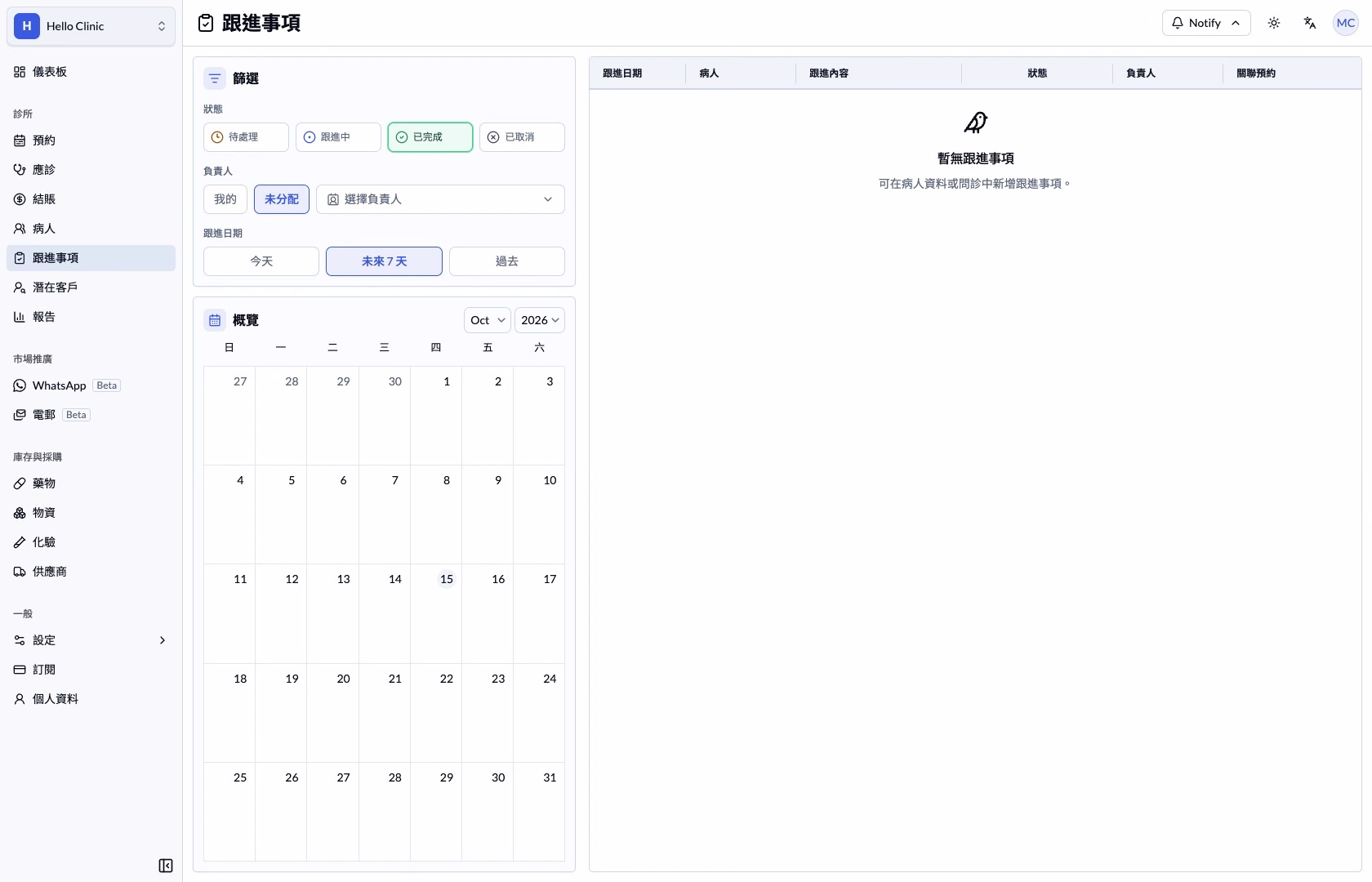The width and height of the screenshot is (1372, 882).
Task: Click the 物資 supplies icon
Action: click(x=20, y=513)
